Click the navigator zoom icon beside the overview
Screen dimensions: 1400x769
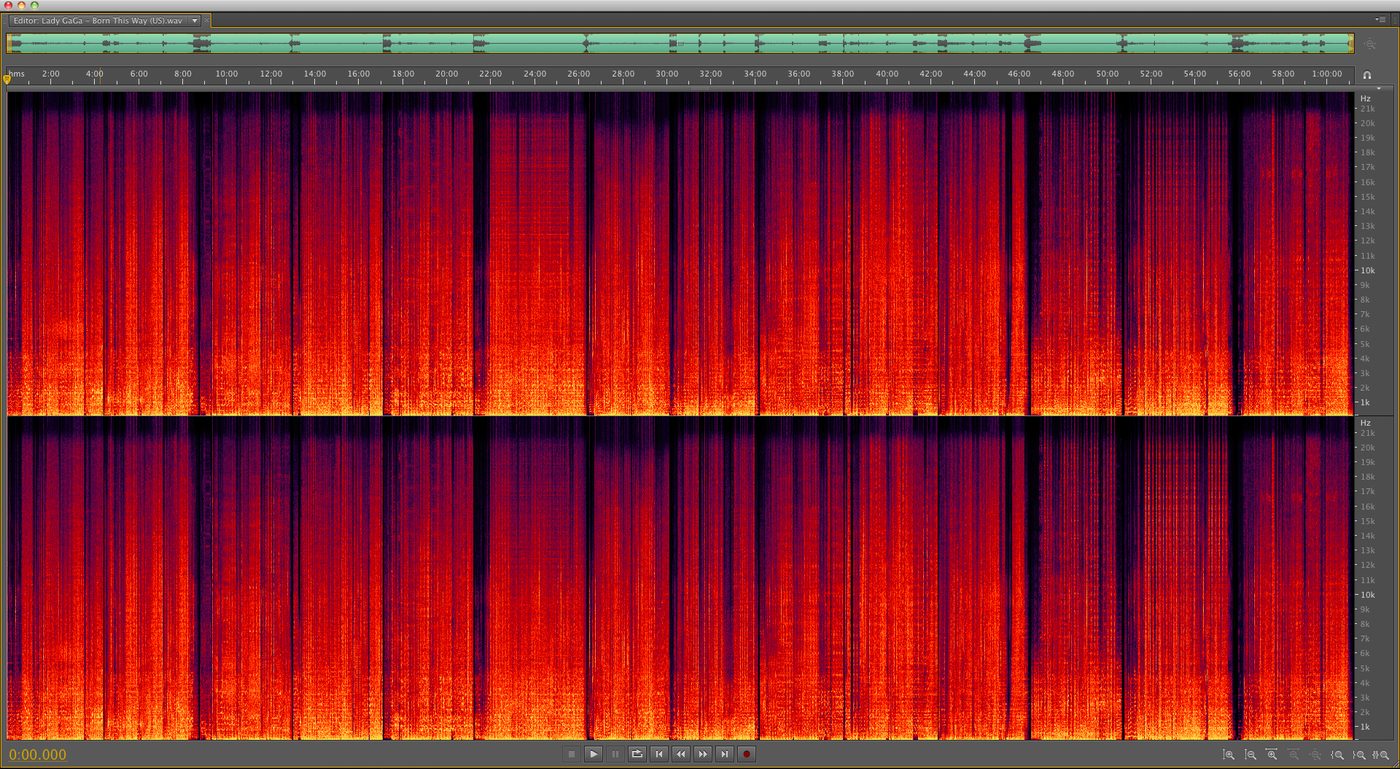(x=1370, y=44)
